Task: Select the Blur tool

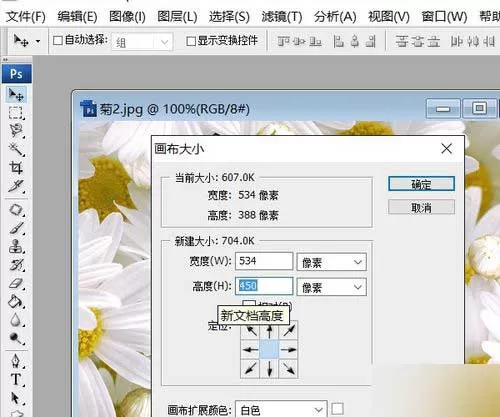Action: (16, 320)
